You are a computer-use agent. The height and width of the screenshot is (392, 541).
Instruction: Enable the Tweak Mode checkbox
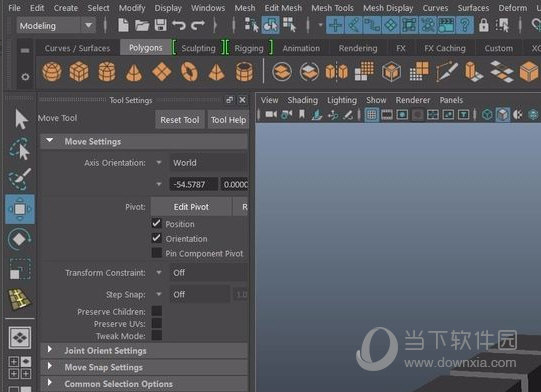[157, 335]
